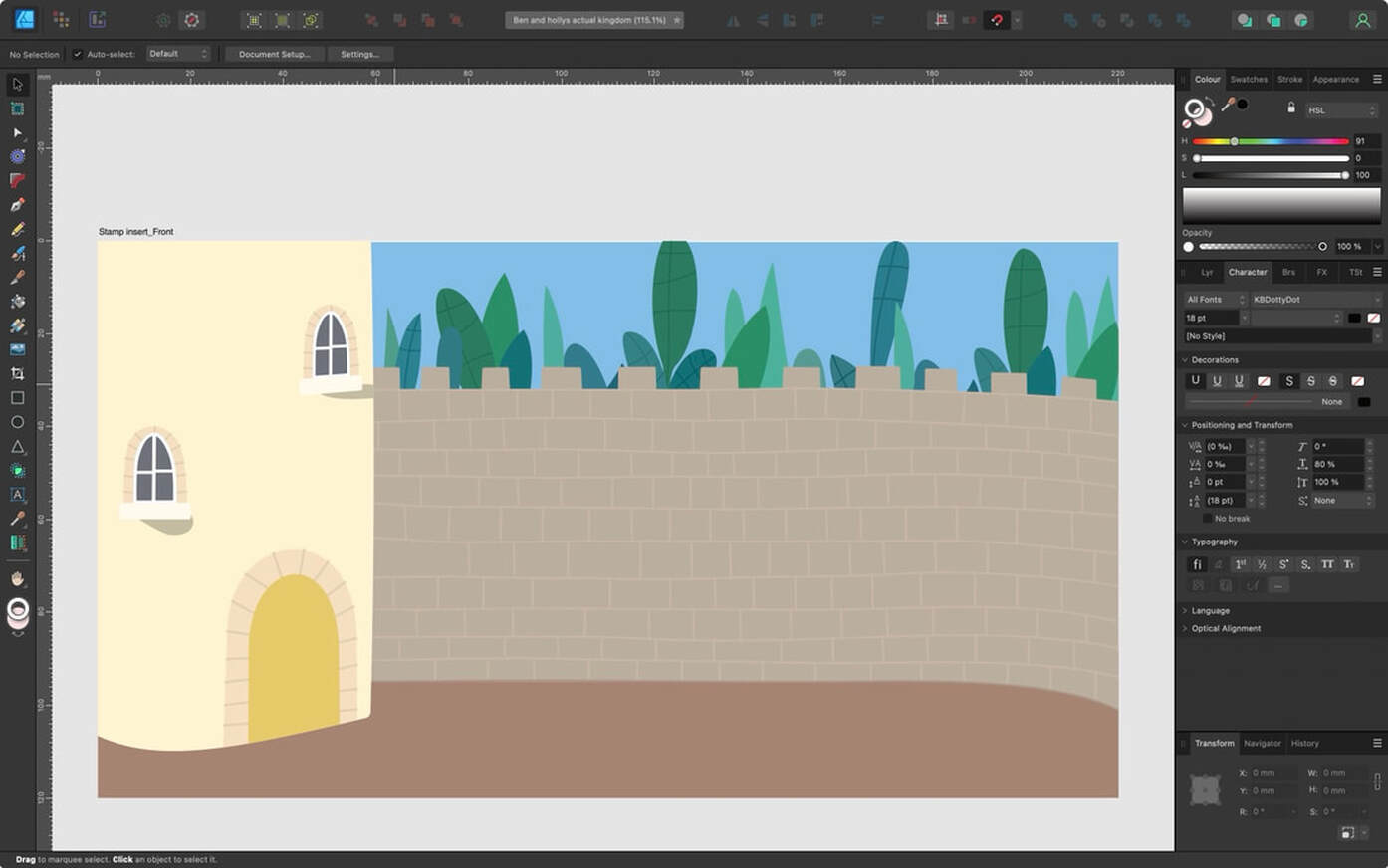
Task: Open the Colour panel options menu
Action: (x=1377, y=79)
